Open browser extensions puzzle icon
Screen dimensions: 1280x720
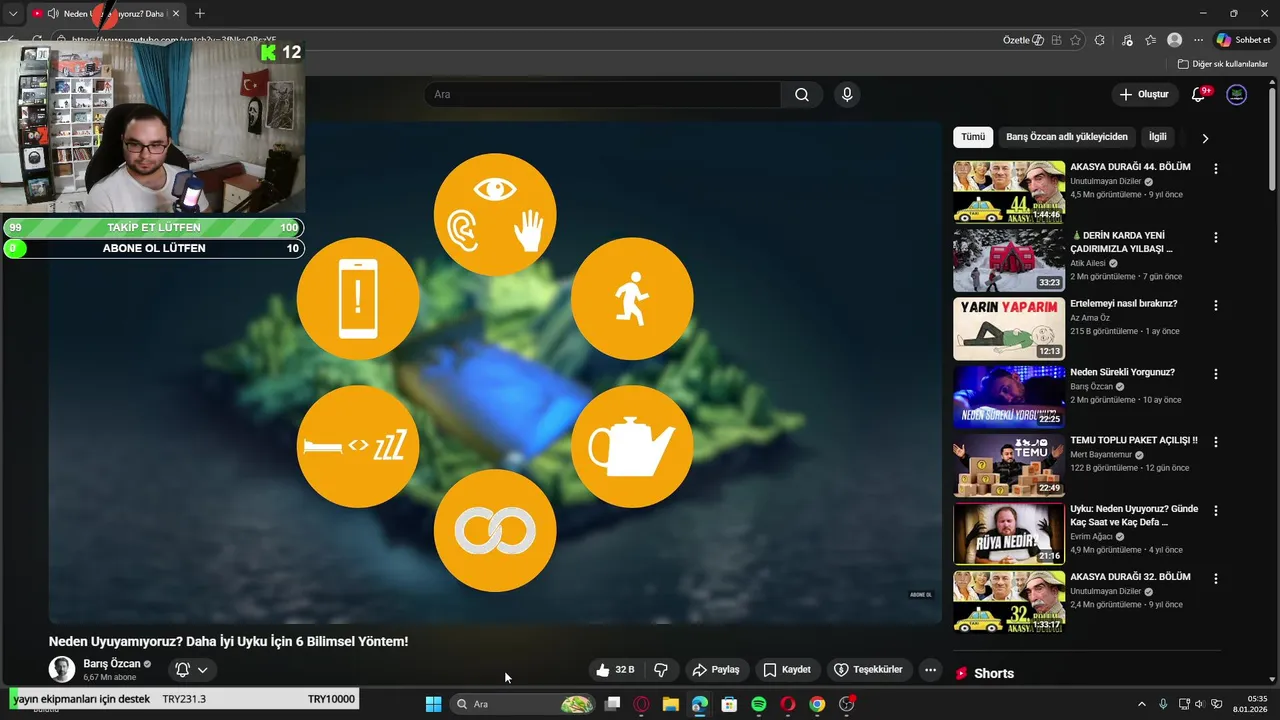pyautogui.click(x=1099, y=40)
